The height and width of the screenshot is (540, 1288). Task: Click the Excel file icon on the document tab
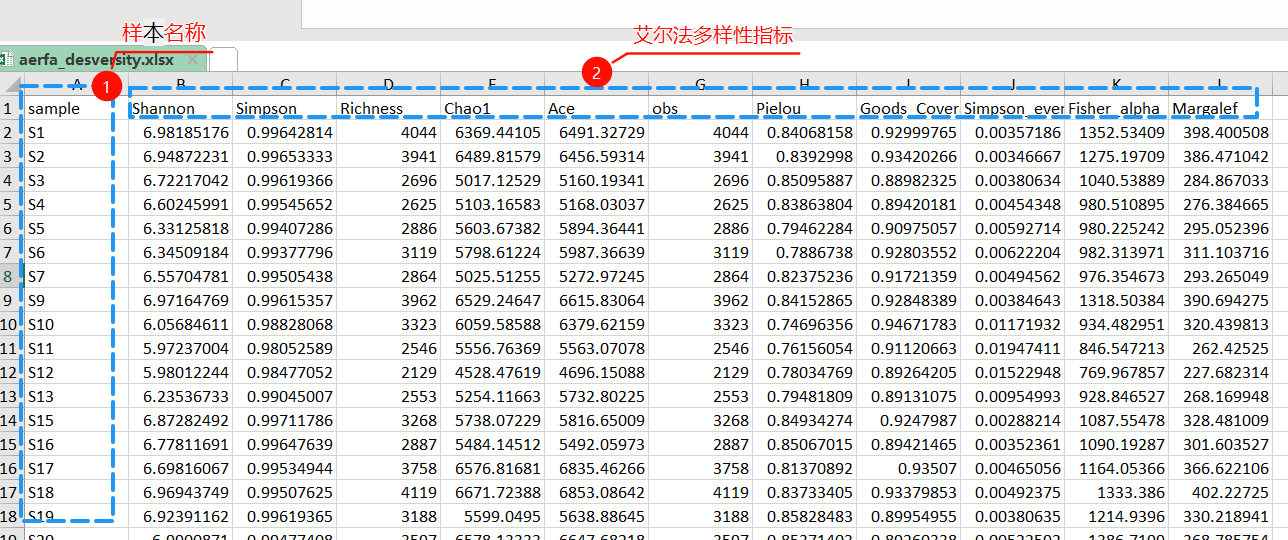pos(8,59)
